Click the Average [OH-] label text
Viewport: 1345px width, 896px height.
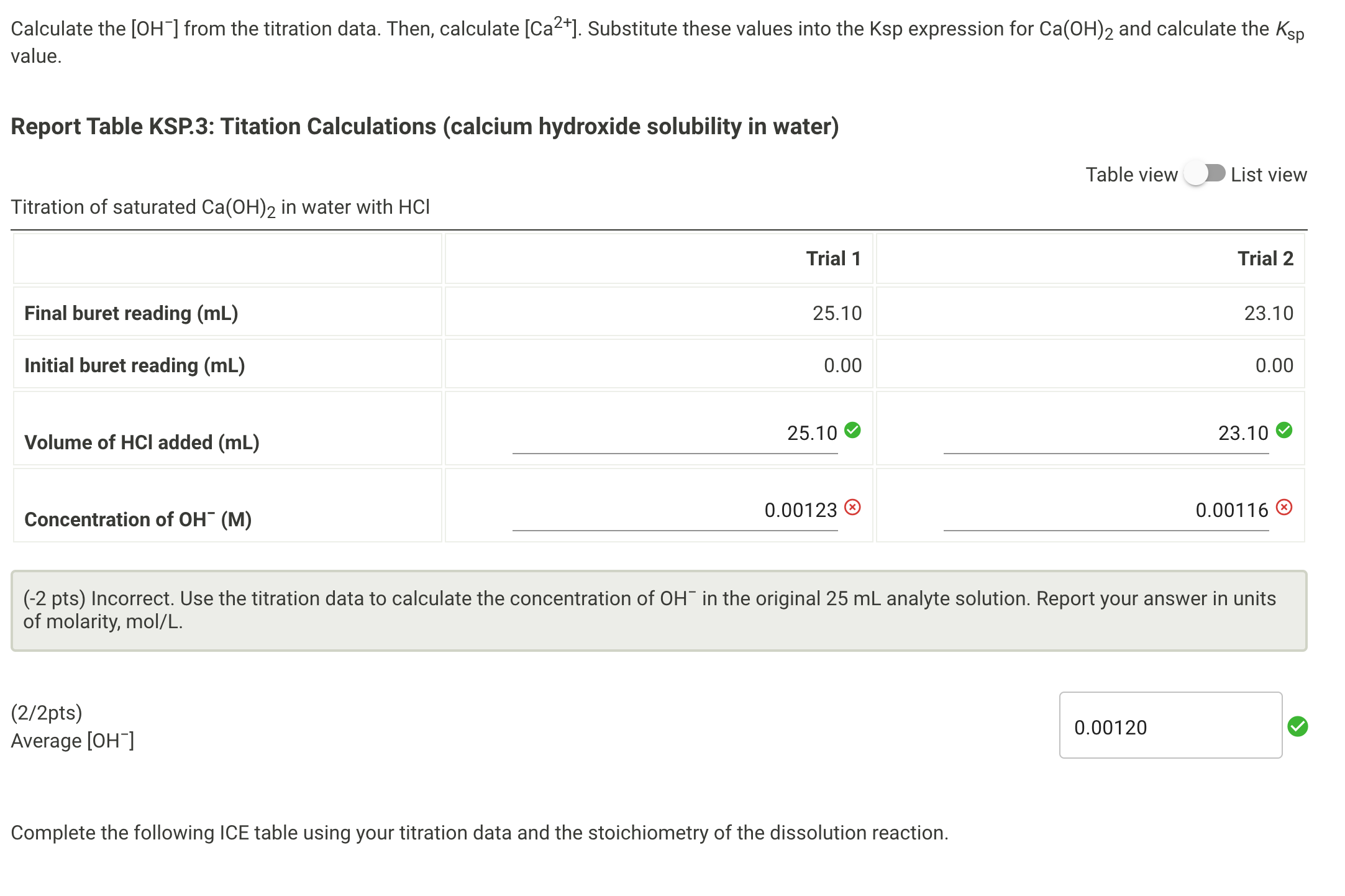tap(71, 740)
